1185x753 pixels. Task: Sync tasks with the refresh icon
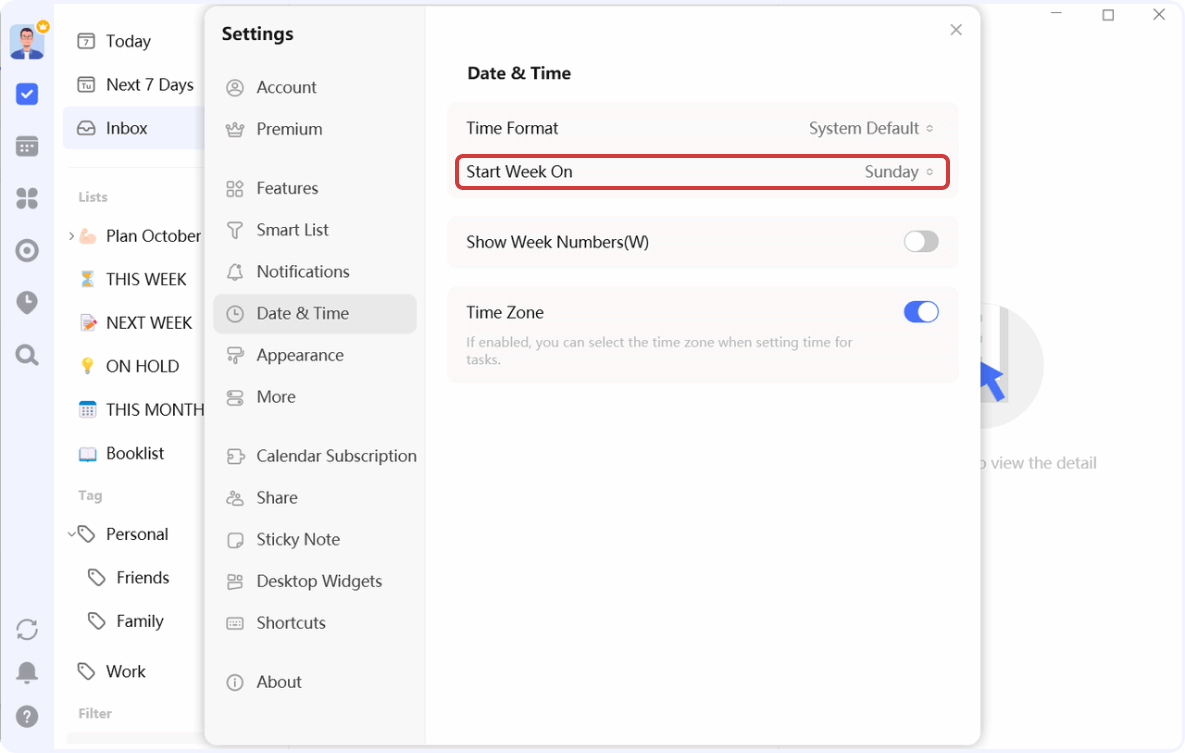(26, 628)
